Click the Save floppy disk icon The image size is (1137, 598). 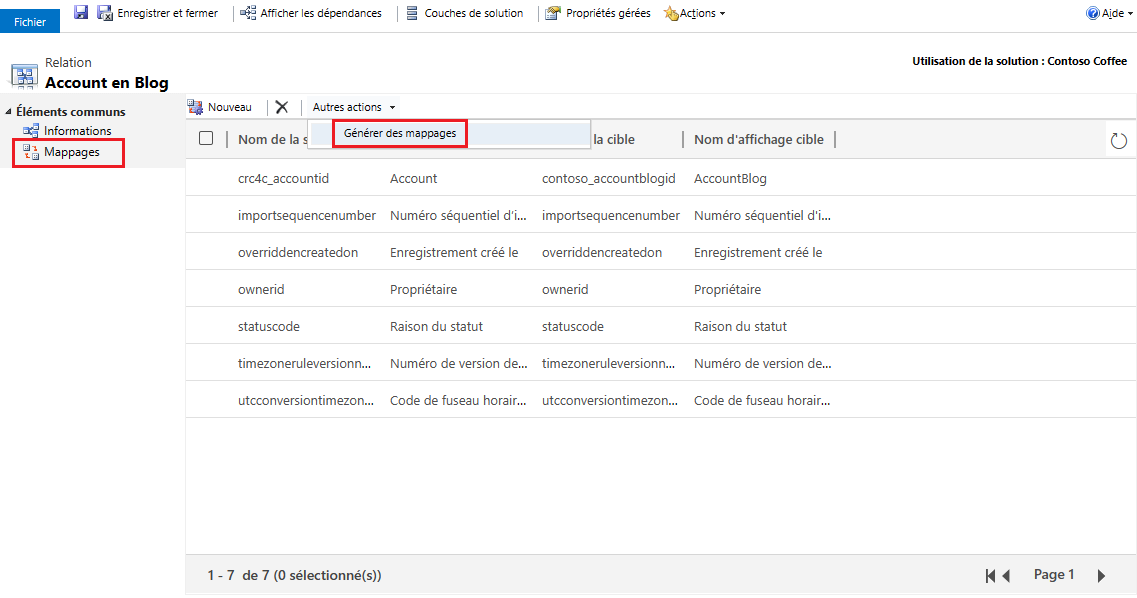click(81, 12)
